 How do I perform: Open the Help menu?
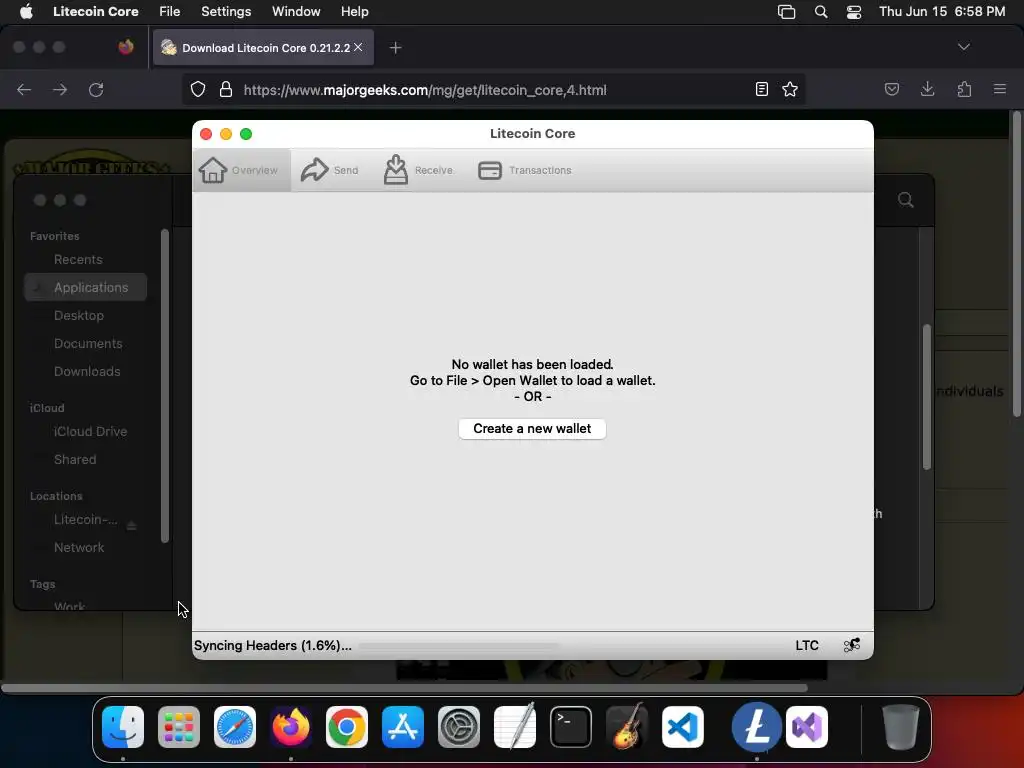pos(355,12)
